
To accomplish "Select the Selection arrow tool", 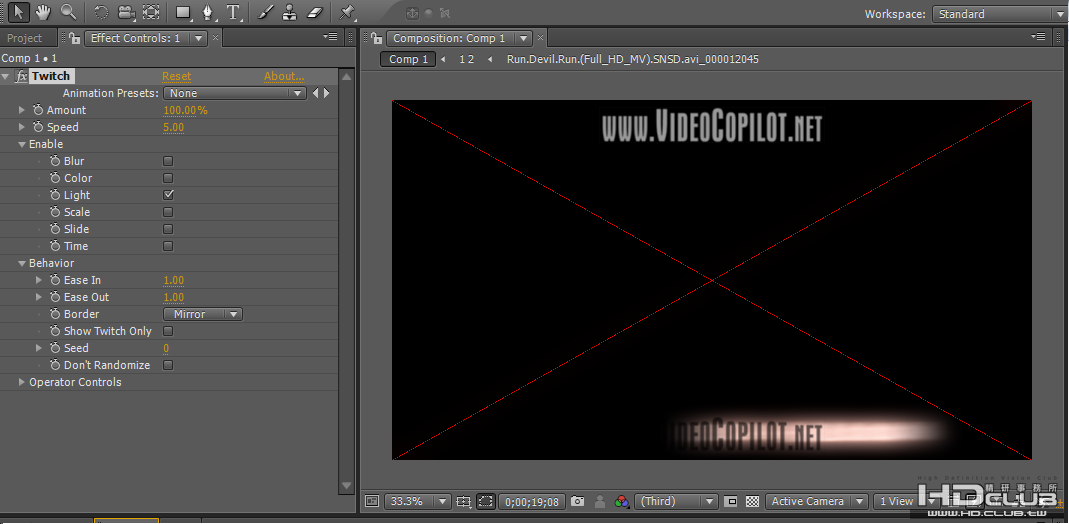I will tap(18, 12).
